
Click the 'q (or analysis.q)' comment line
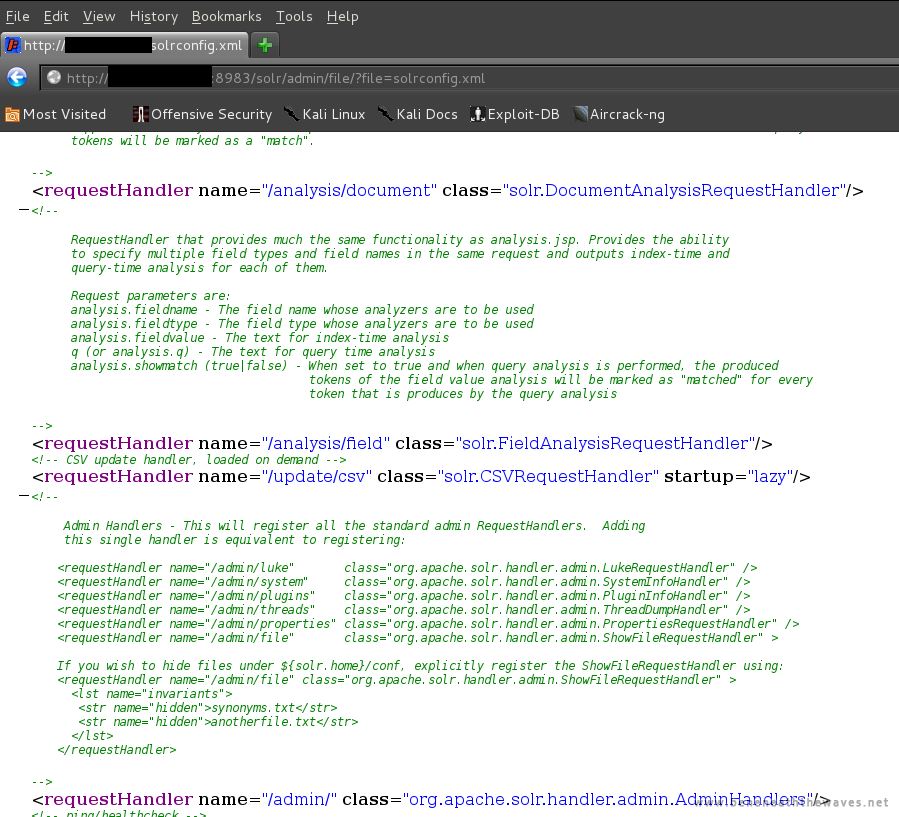(253, 352)
